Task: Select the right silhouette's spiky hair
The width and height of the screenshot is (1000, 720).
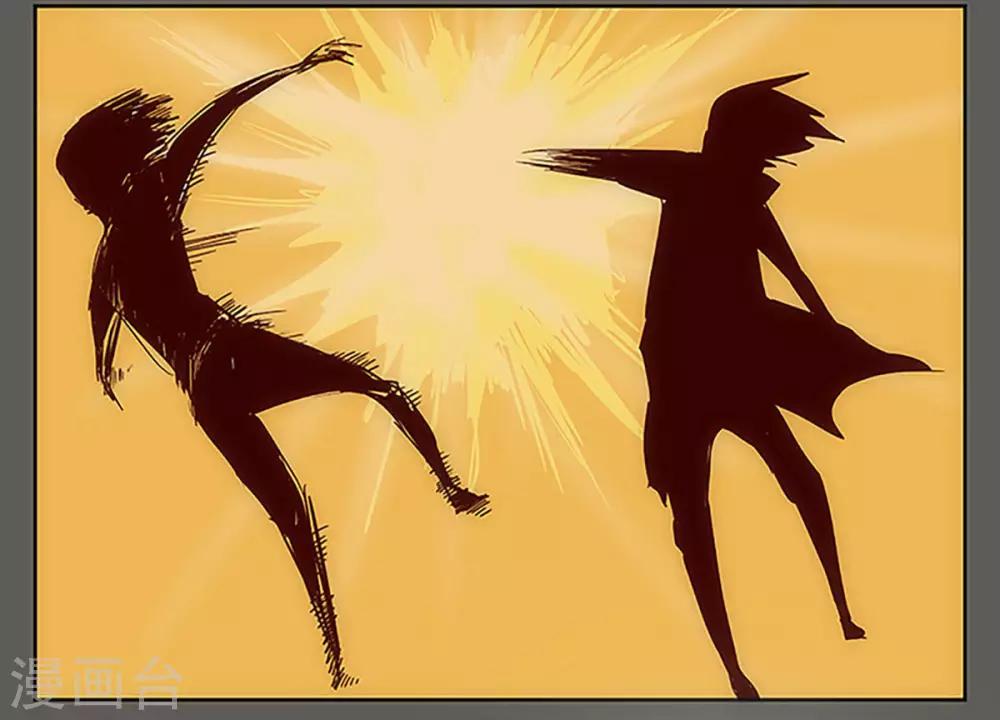Action: click(770, 110)
